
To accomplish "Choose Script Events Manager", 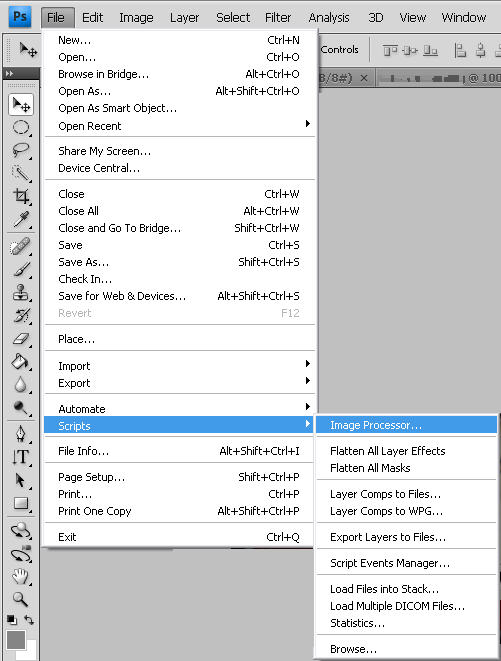I will [x=407, y=563].
